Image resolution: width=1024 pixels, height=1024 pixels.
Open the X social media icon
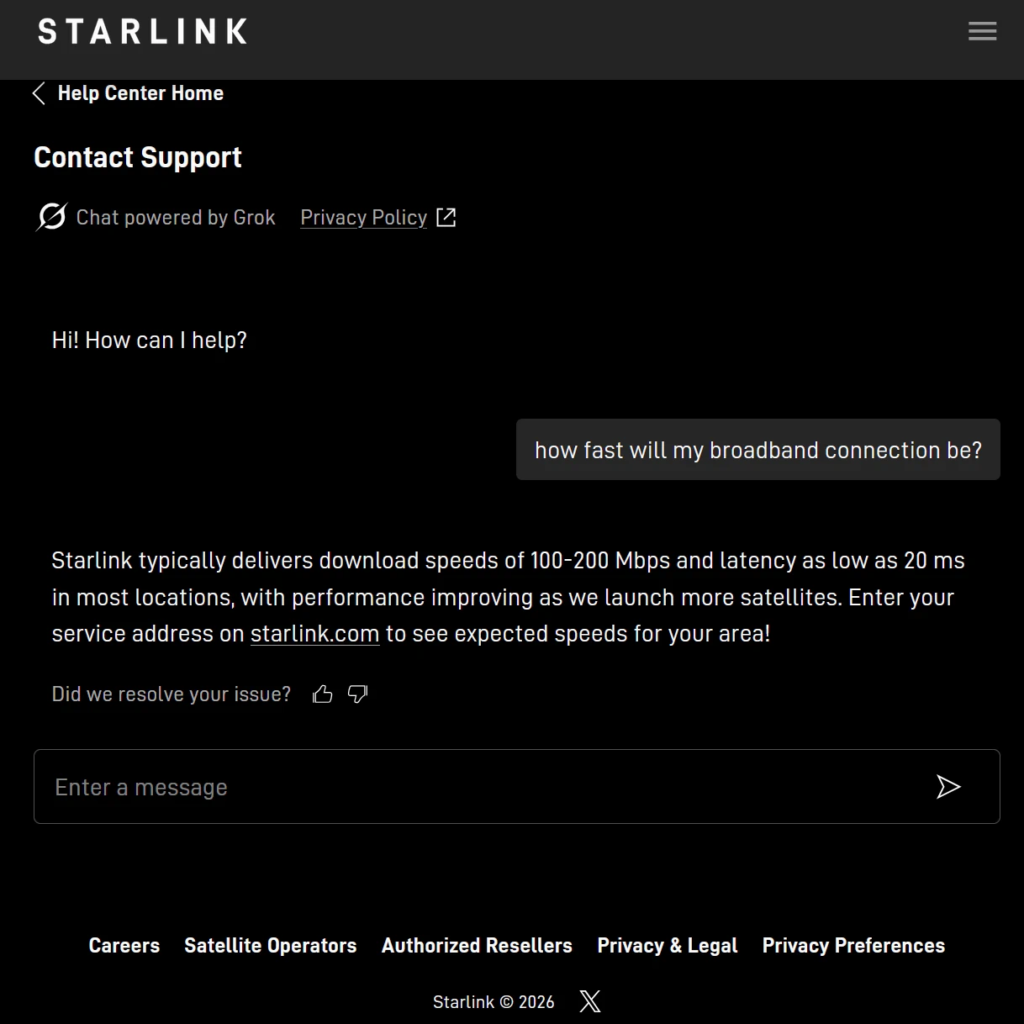(x=590, y=1001)
